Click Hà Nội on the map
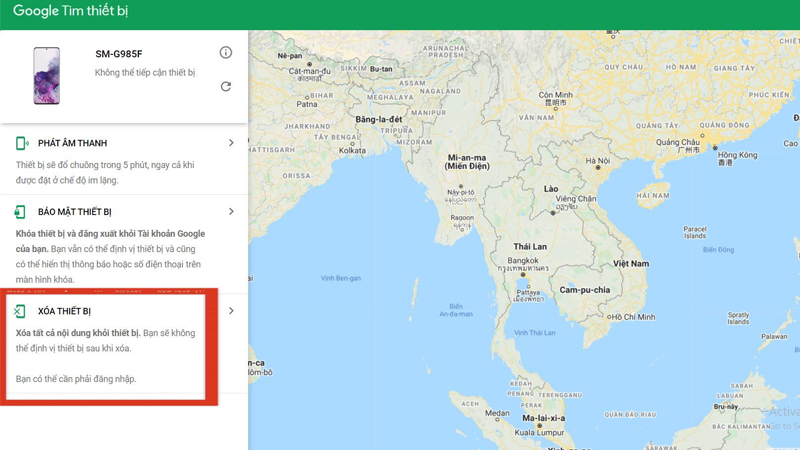Viewport: 800px width, 450px height. click(597, 161)
